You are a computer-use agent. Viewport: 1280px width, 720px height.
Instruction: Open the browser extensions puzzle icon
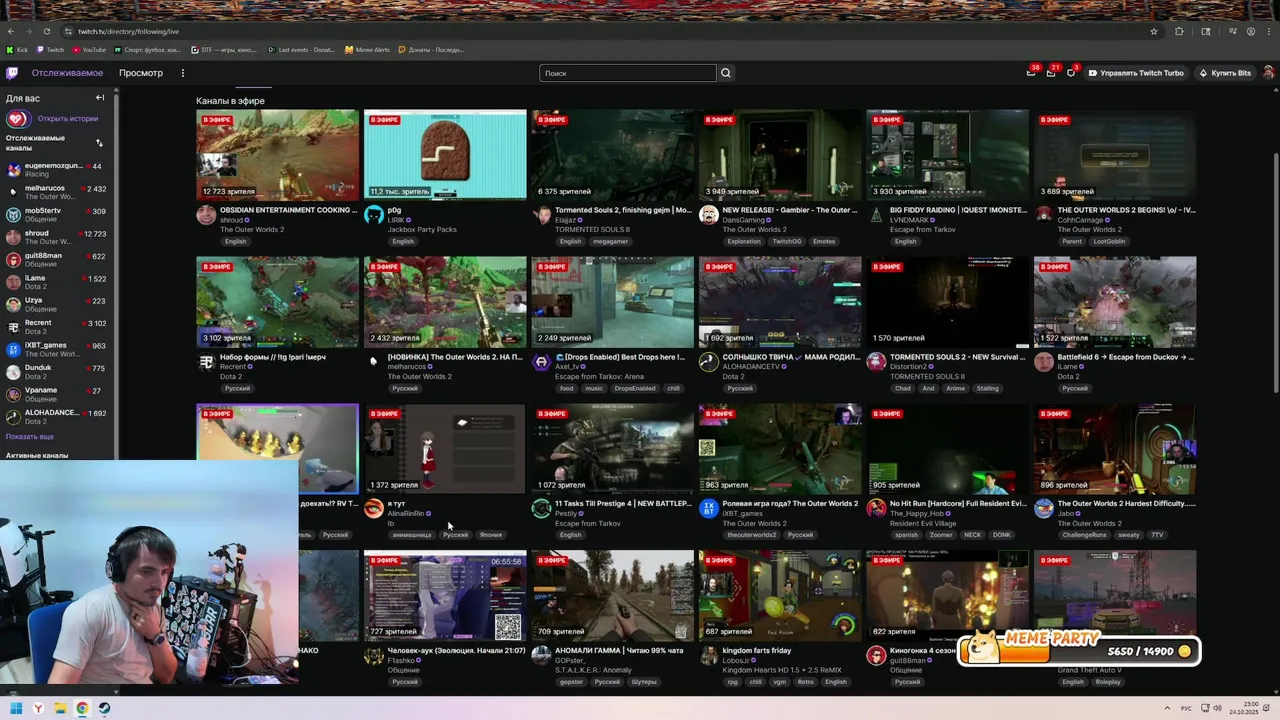(x=1179, y=31)
